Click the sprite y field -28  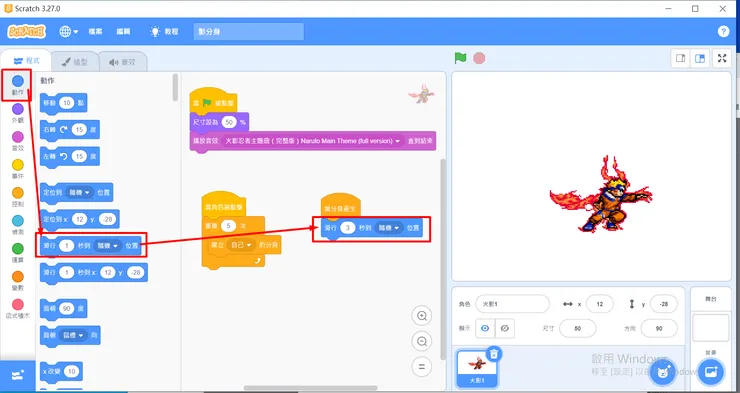[664, 304]
